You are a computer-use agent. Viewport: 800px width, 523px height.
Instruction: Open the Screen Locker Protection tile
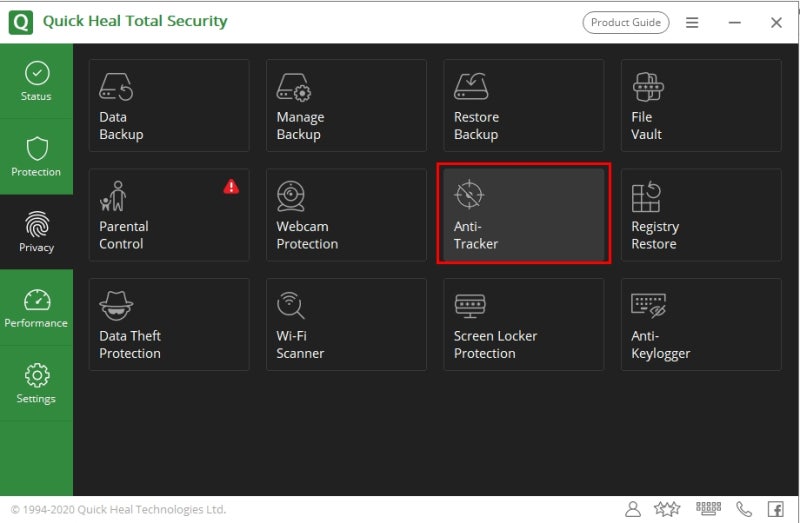(x=524, y=325)
